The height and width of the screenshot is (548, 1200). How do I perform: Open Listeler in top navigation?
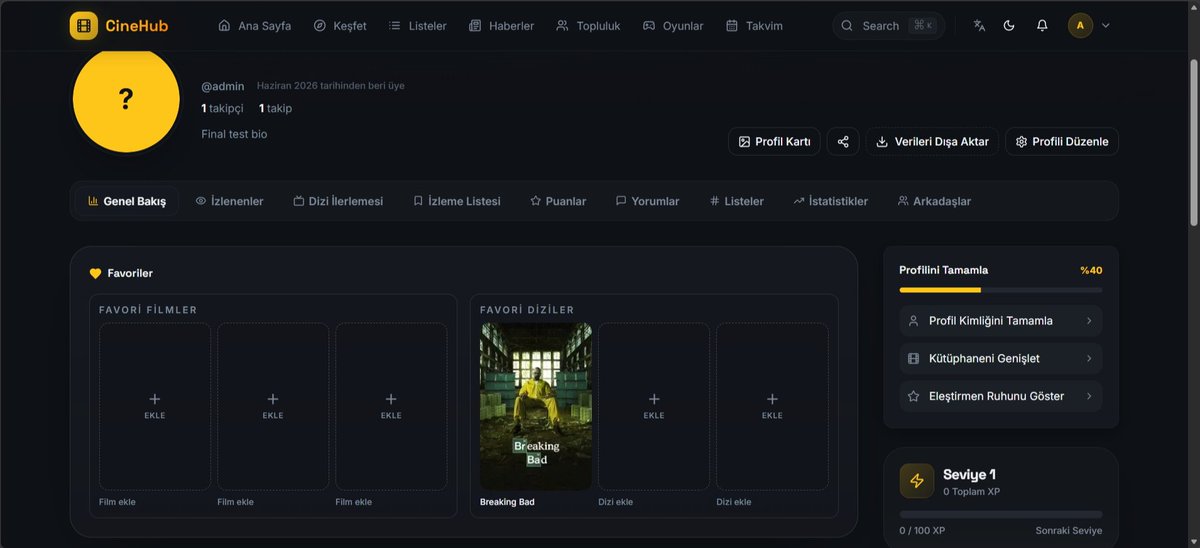417,25
